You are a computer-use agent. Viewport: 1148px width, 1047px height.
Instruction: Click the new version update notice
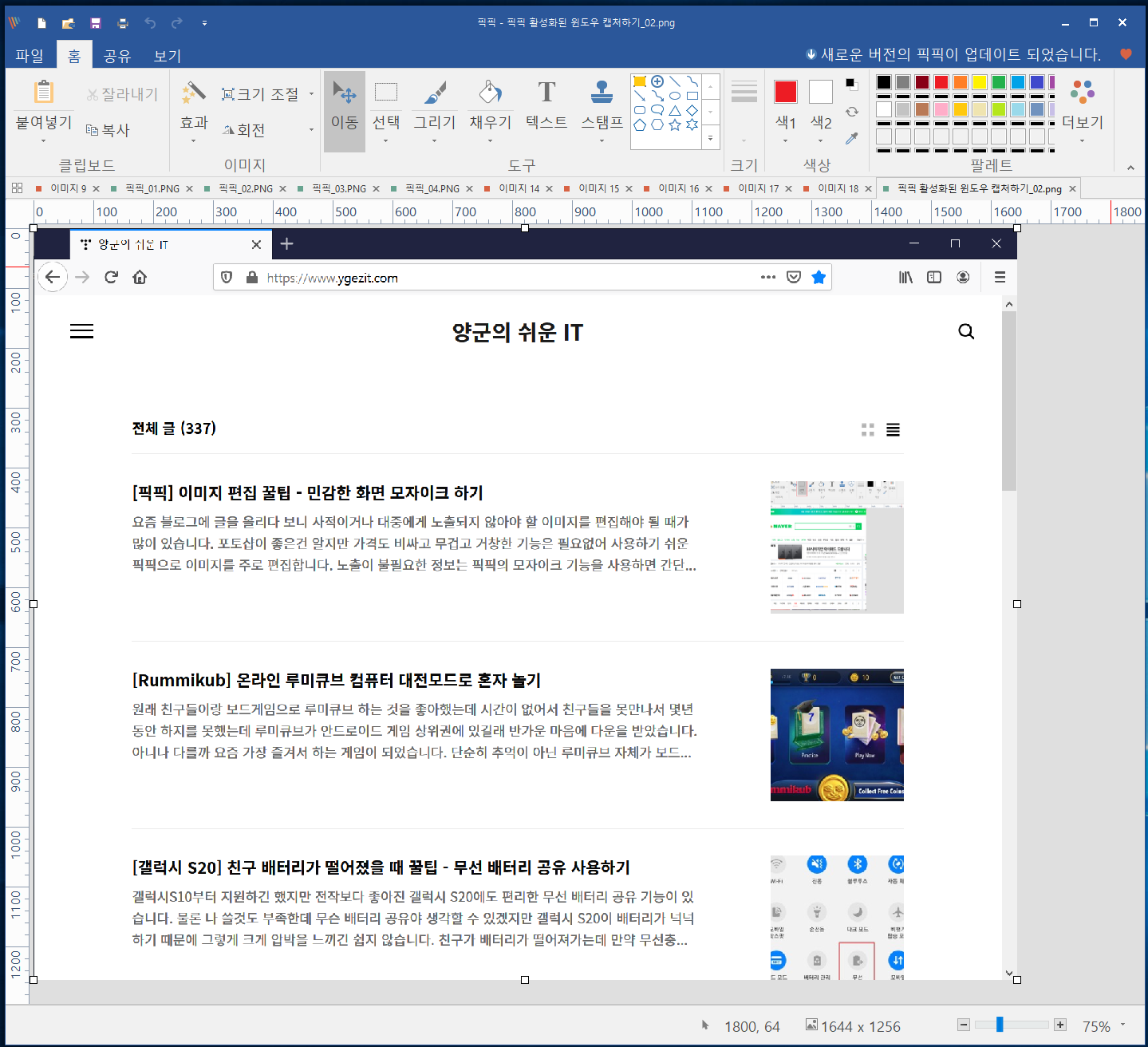pos(953,54)
